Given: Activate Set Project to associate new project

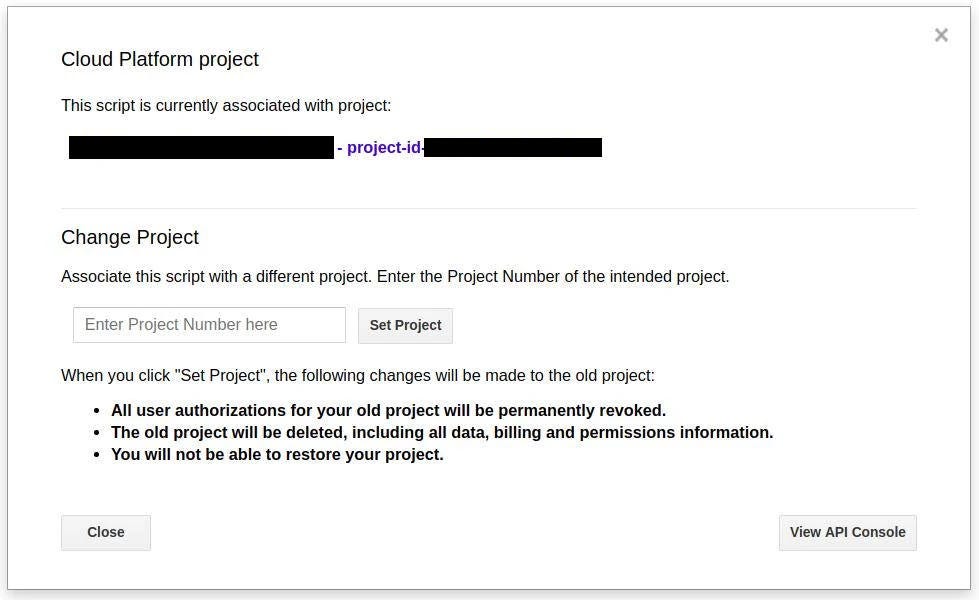Looking at the screenshot, I should click(405, 325).
